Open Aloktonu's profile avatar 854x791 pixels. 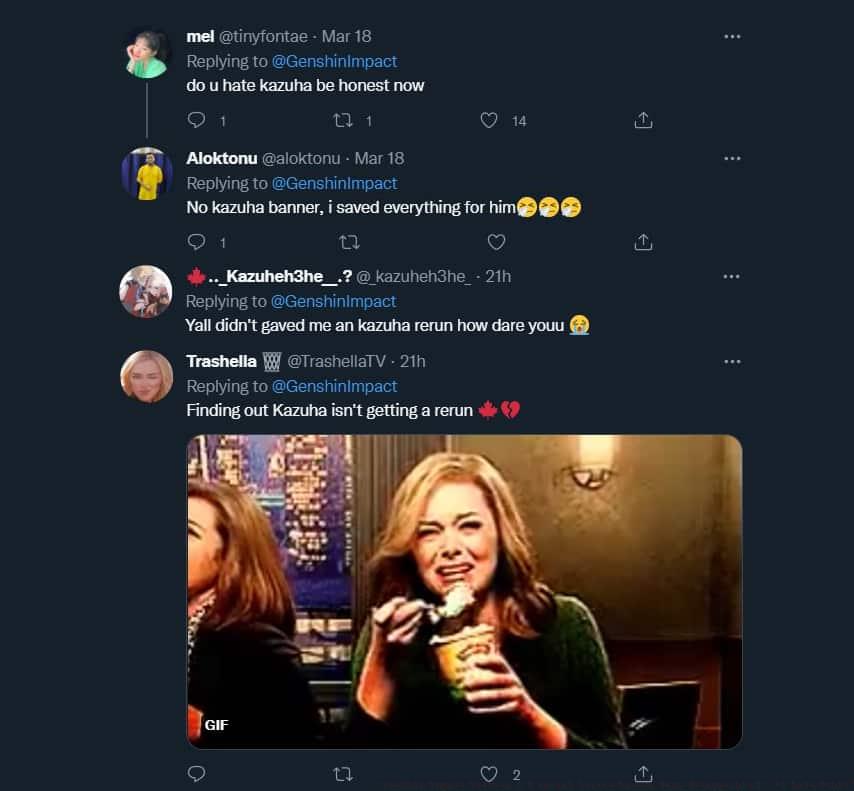(x=147, y=174)
